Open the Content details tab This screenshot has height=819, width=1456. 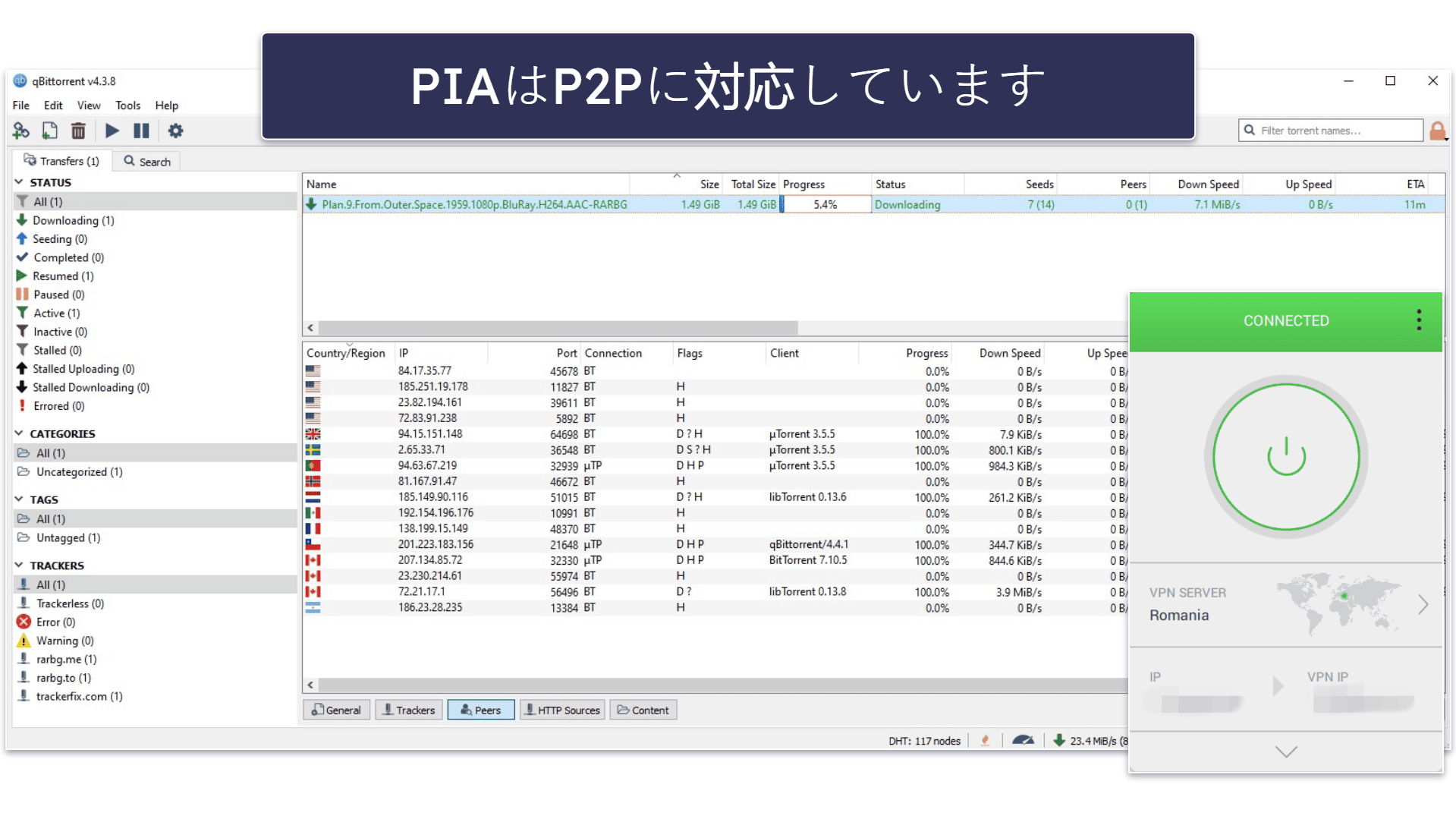(x=643, y=710)
